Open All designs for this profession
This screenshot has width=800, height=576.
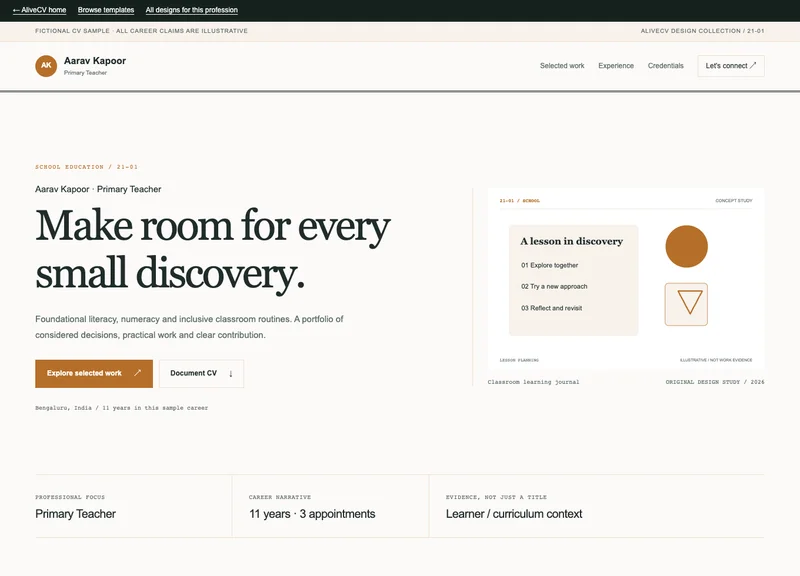[x=192, y=10]
